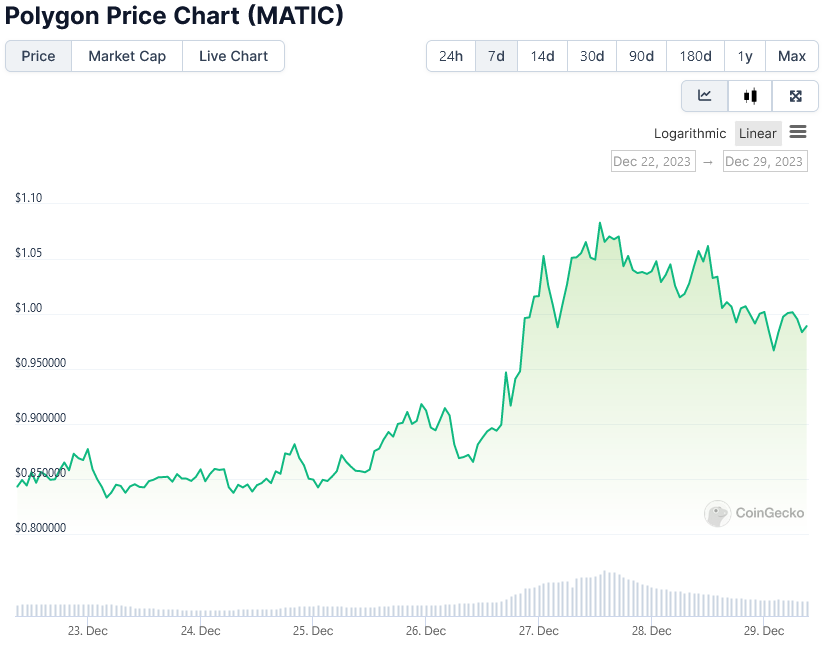Open the Live Chart tab
Viewport: 828px width, 646px height.
tap(233, 56)
